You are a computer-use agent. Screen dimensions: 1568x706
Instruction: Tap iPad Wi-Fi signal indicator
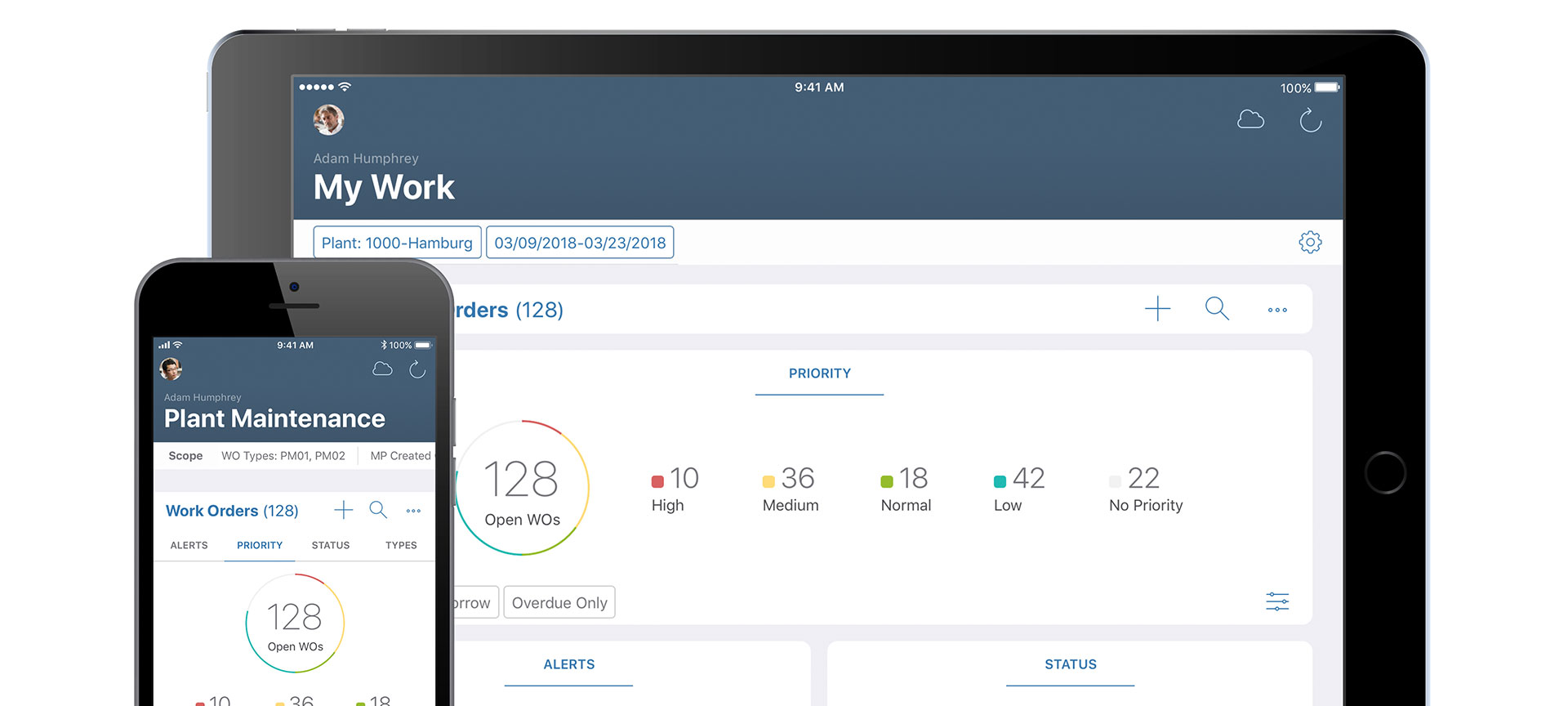click(345, 87)
